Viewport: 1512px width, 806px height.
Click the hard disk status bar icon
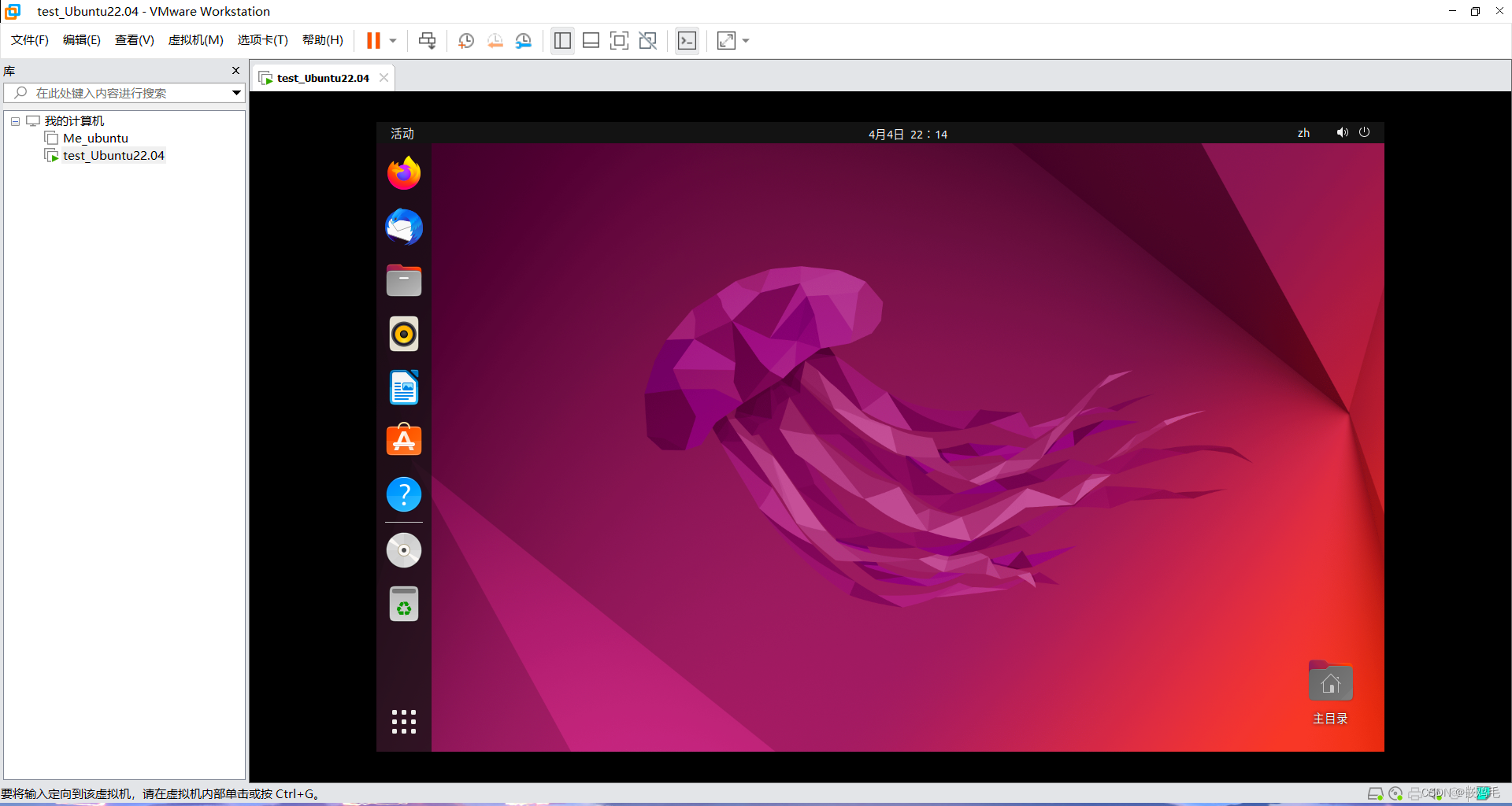tap(1375, 793)
